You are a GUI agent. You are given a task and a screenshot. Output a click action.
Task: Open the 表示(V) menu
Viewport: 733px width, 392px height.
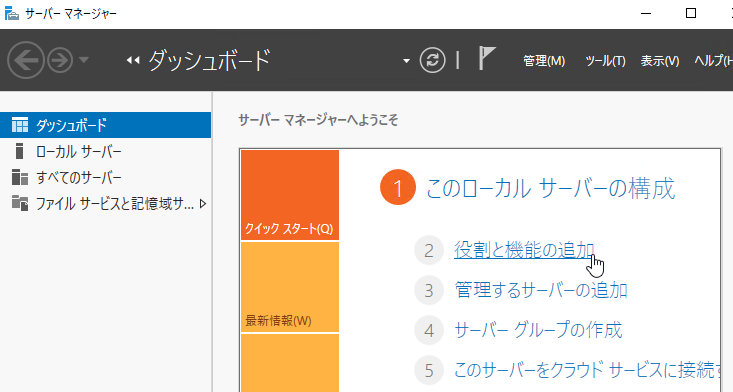660,61
